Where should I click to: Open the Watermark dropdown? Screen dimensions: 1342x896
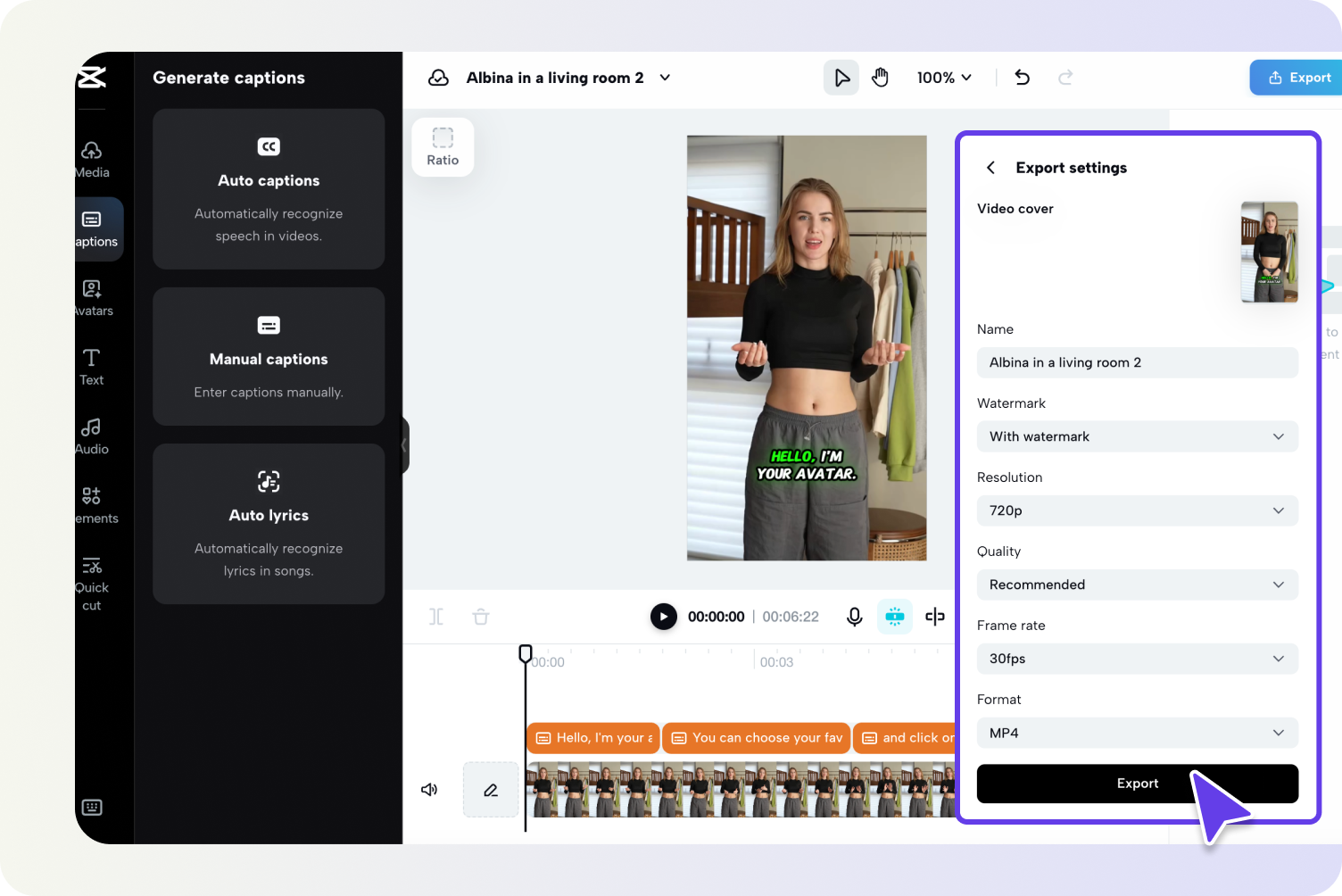click(1138, 436)
